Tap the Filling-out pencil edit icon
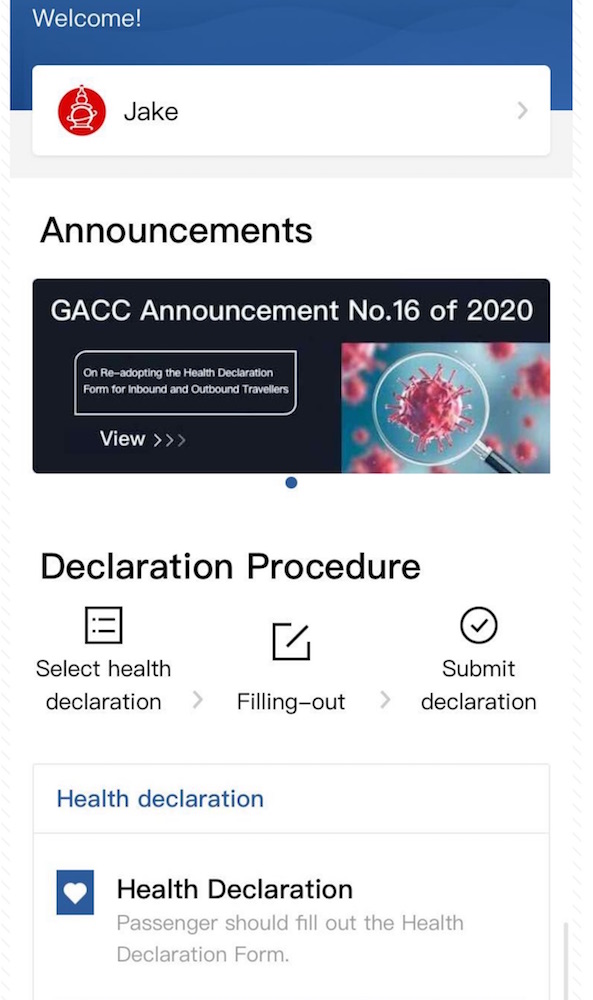 point(291,641)
